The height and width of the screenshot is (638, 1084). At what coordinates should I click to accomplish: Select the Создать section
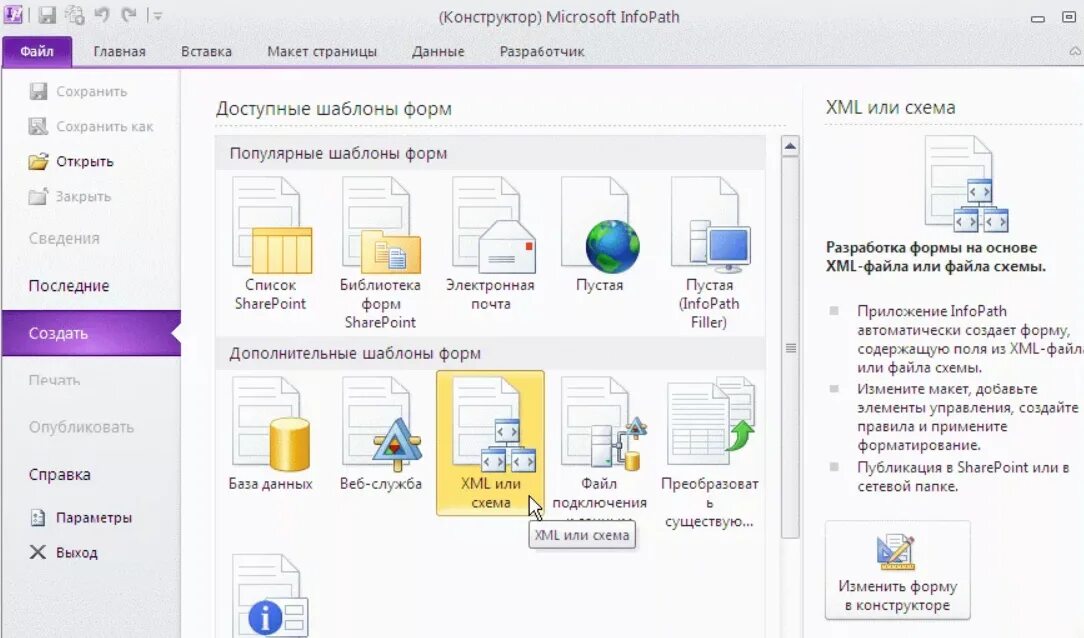pos(91,333)
